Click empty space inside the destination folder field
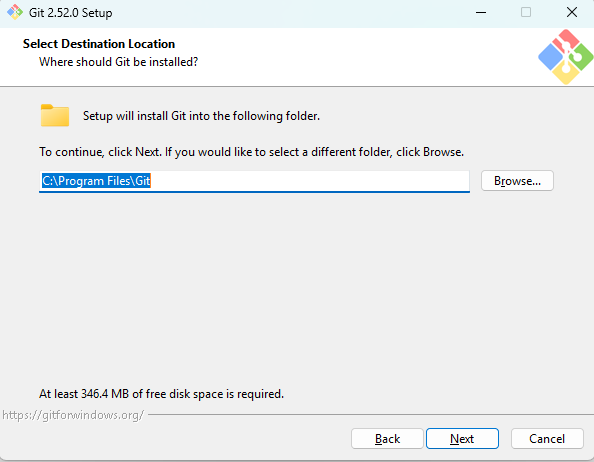This screenshot has width=594, height=462. [311, 181]
